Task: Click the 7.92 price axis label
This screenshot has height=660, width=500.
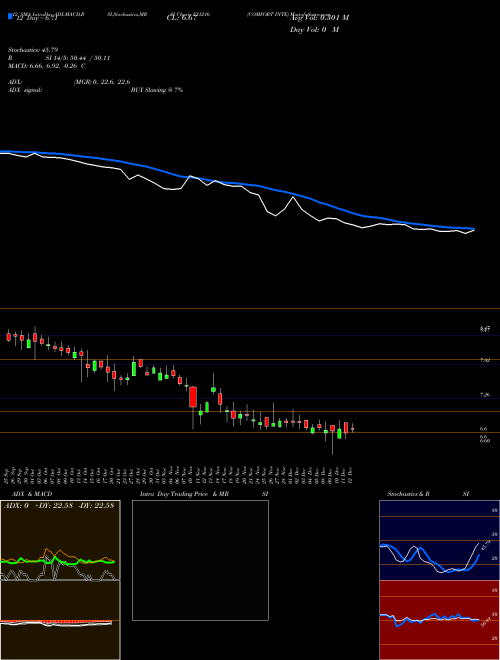Action: 485,360
